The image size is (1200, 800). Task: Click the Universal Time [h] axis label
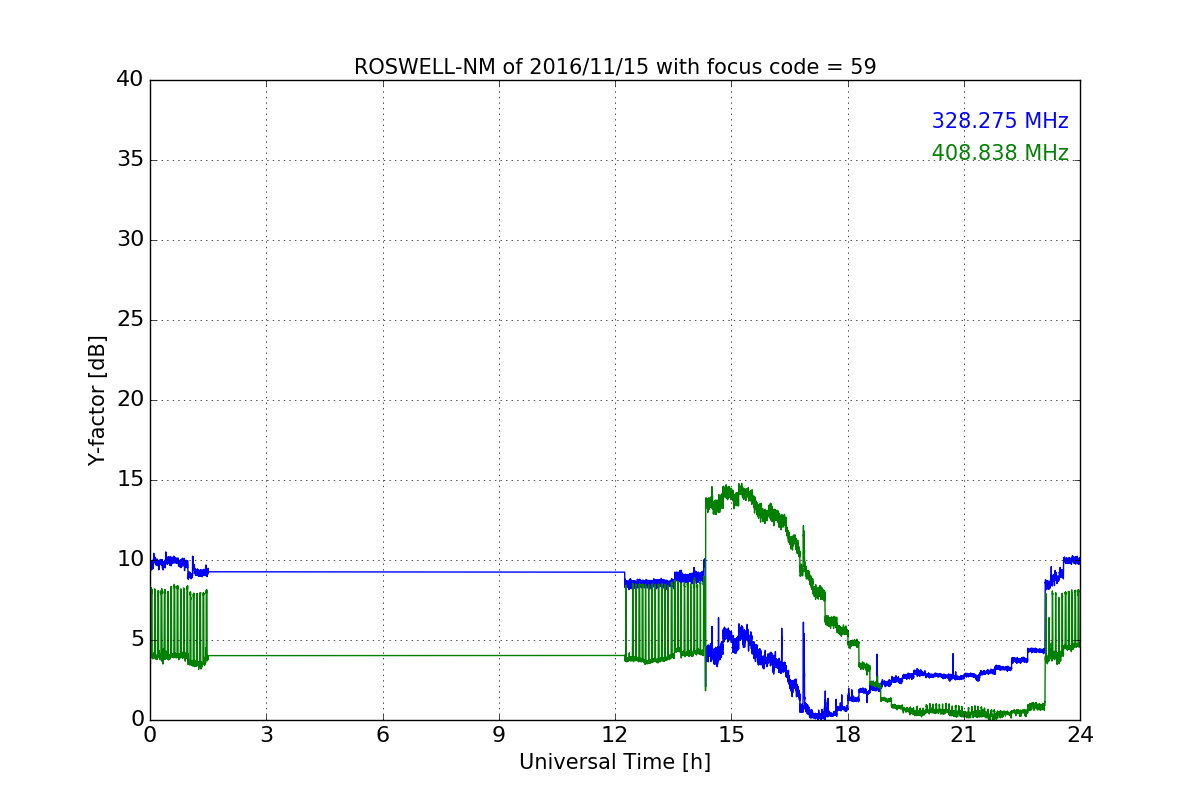(615, 762)
